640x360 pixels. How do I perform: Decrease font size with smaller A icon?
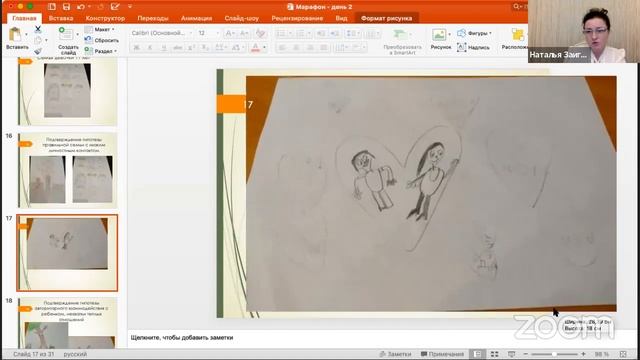point(244,33)
